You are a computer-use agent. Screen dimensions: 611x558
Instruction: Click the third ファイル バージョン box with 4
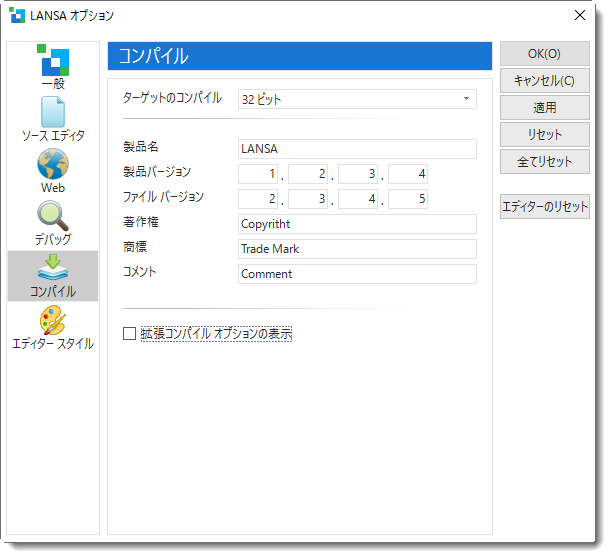358,199
